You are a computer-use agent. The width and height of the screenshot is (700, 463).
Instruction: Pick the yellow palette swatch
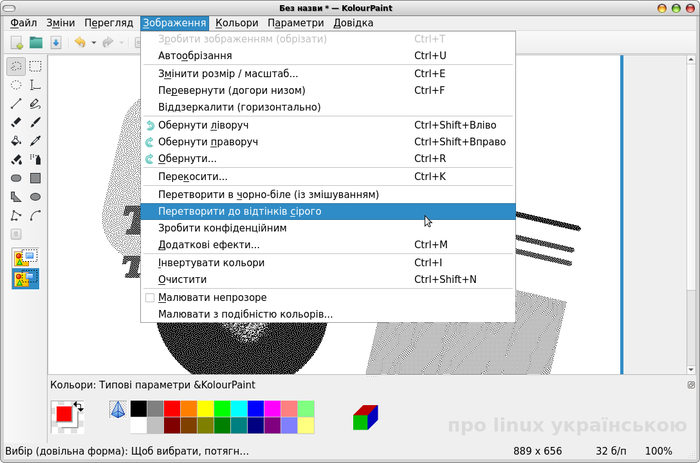coord(205,409)
